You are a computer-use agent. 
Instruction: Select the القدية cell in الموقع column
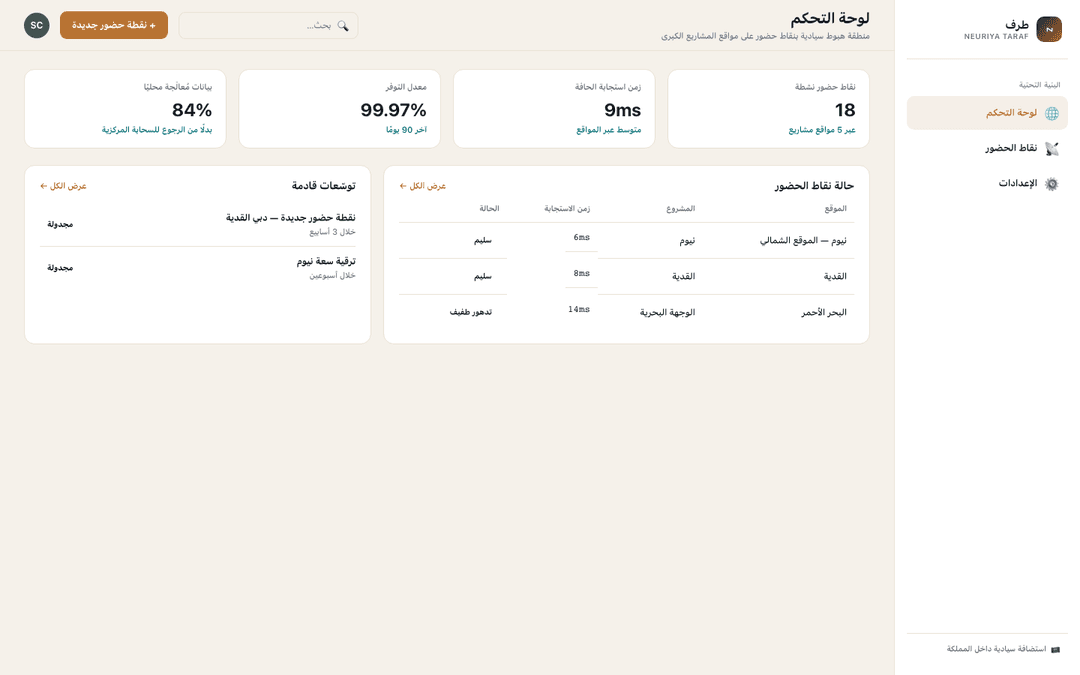click(835, 277)
